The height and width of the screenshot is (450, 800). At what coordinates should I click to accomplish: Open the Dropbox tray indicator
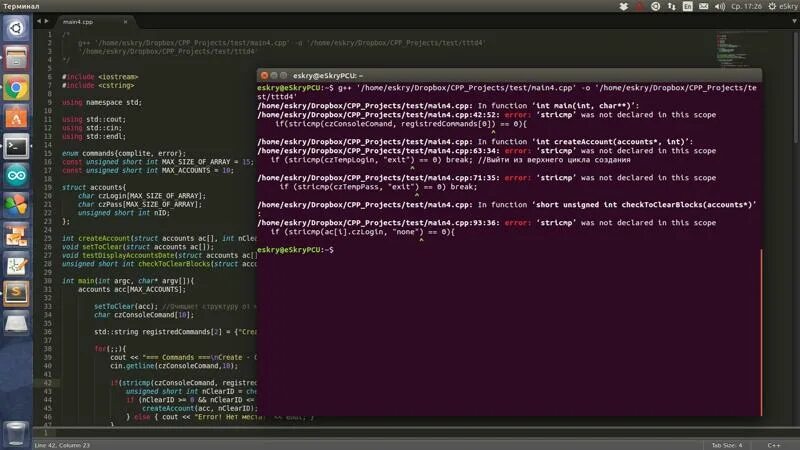(x=623, y=6)
